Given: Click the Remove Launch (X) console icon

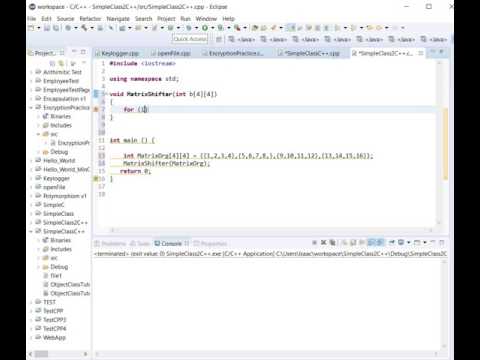Looking at the screenshot, I should 323,242.
